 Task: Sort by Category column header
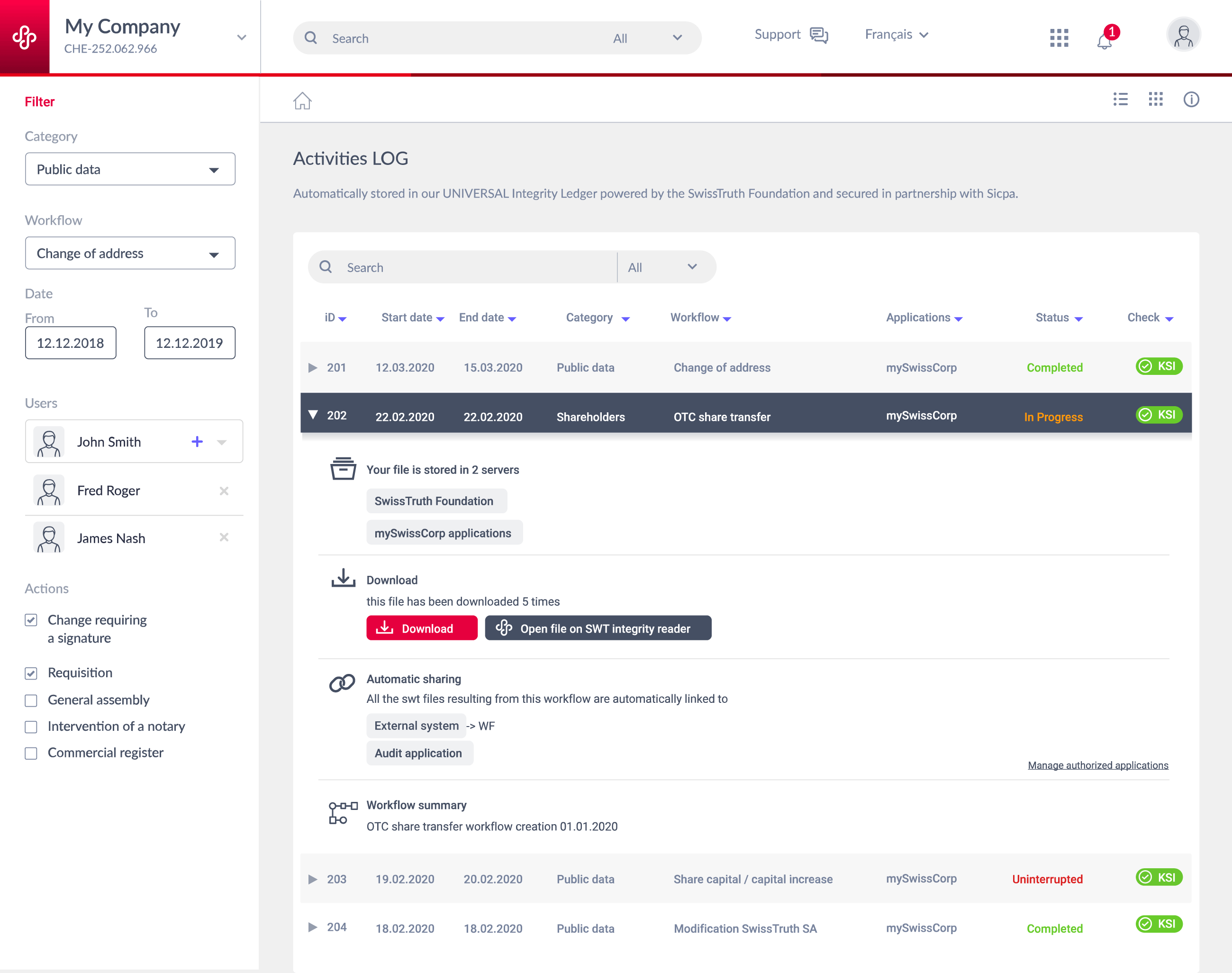pos(598,318)
